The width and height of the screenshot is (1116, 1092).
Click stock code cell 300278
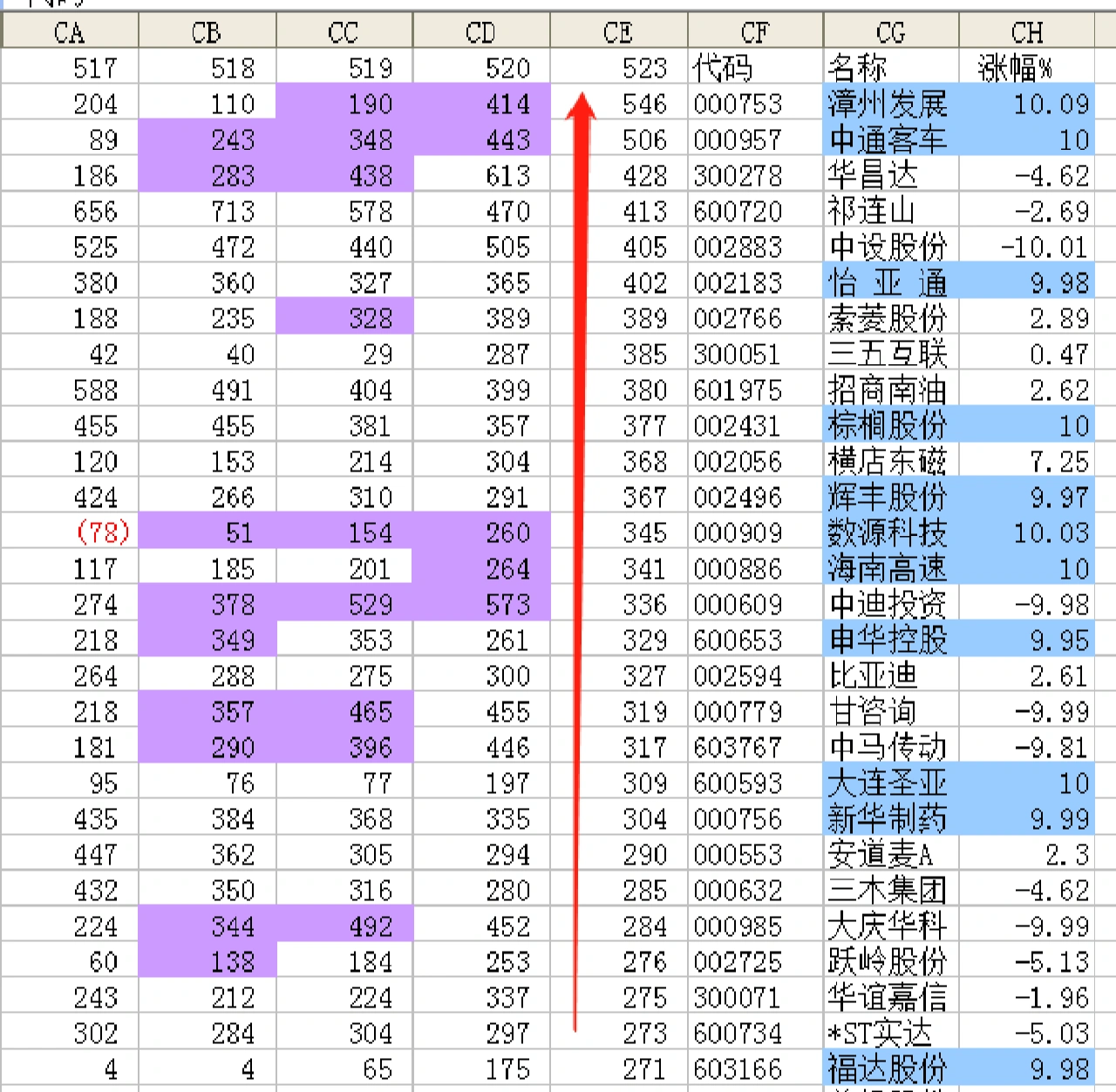click(756, 175)
